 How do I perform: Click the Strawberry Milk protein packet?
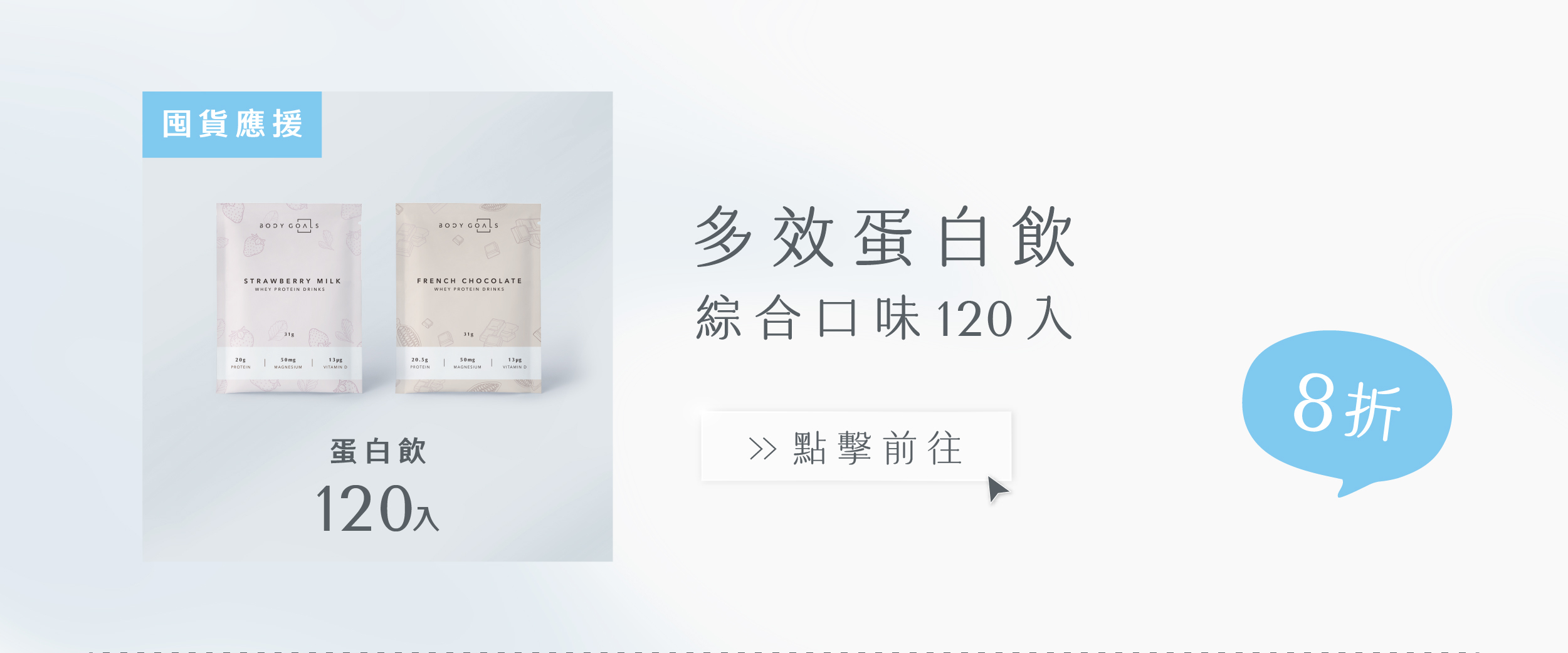pos(289,298)
